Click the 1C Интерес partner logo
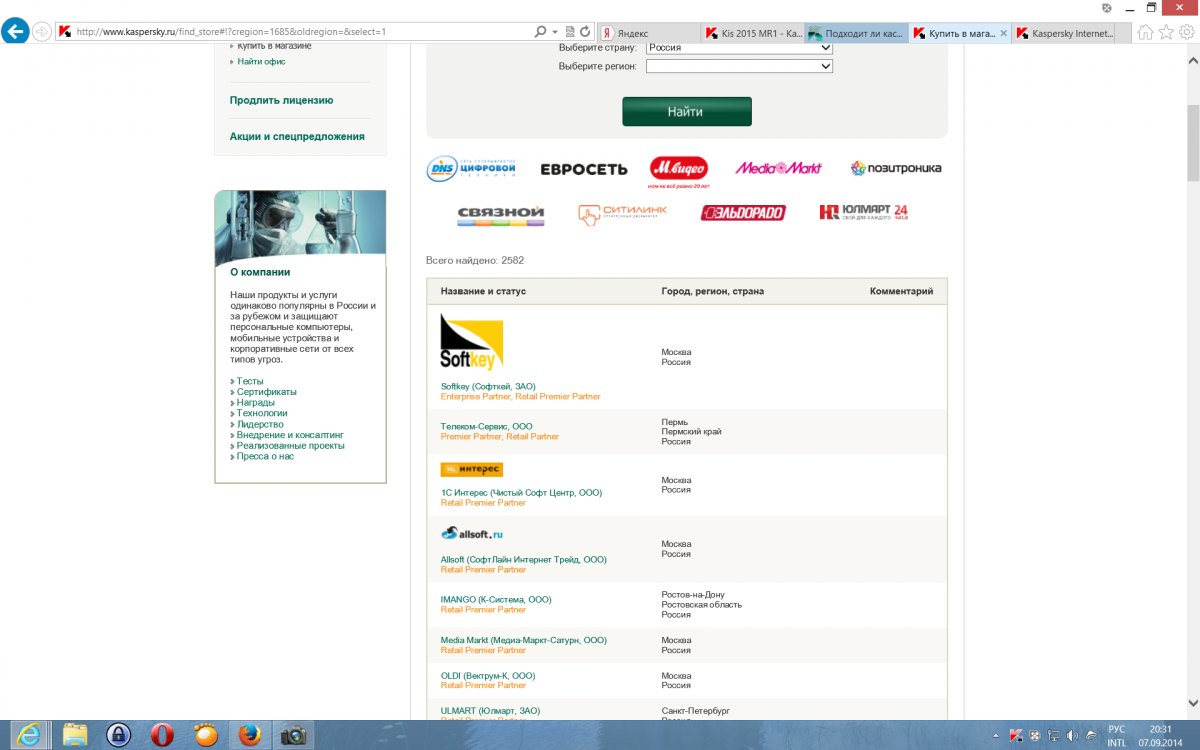The height and width of the screenshot is (750, 1200). click(472, 469)
